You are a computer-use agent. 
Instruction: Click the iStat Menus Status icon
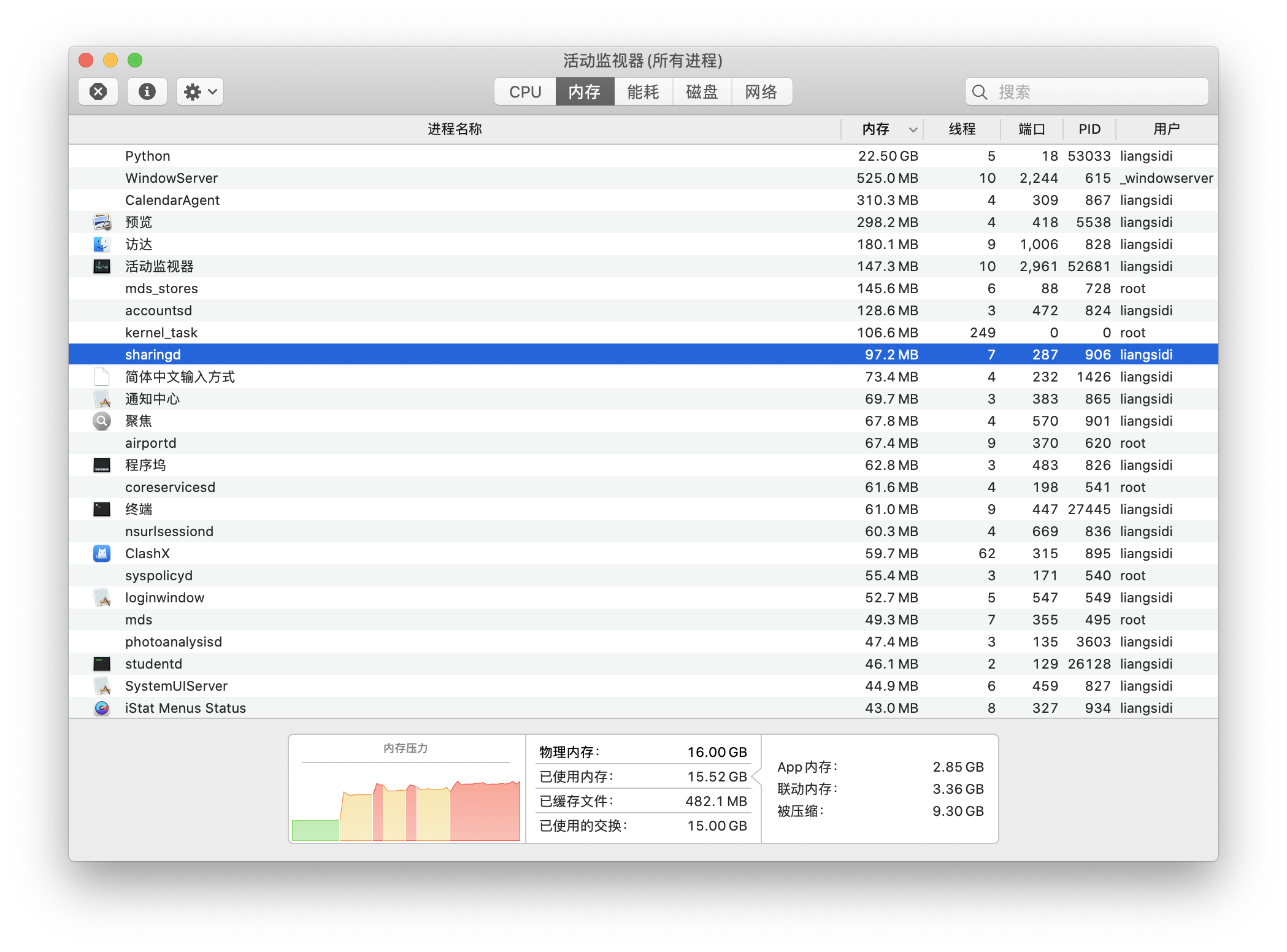[102, 708]
